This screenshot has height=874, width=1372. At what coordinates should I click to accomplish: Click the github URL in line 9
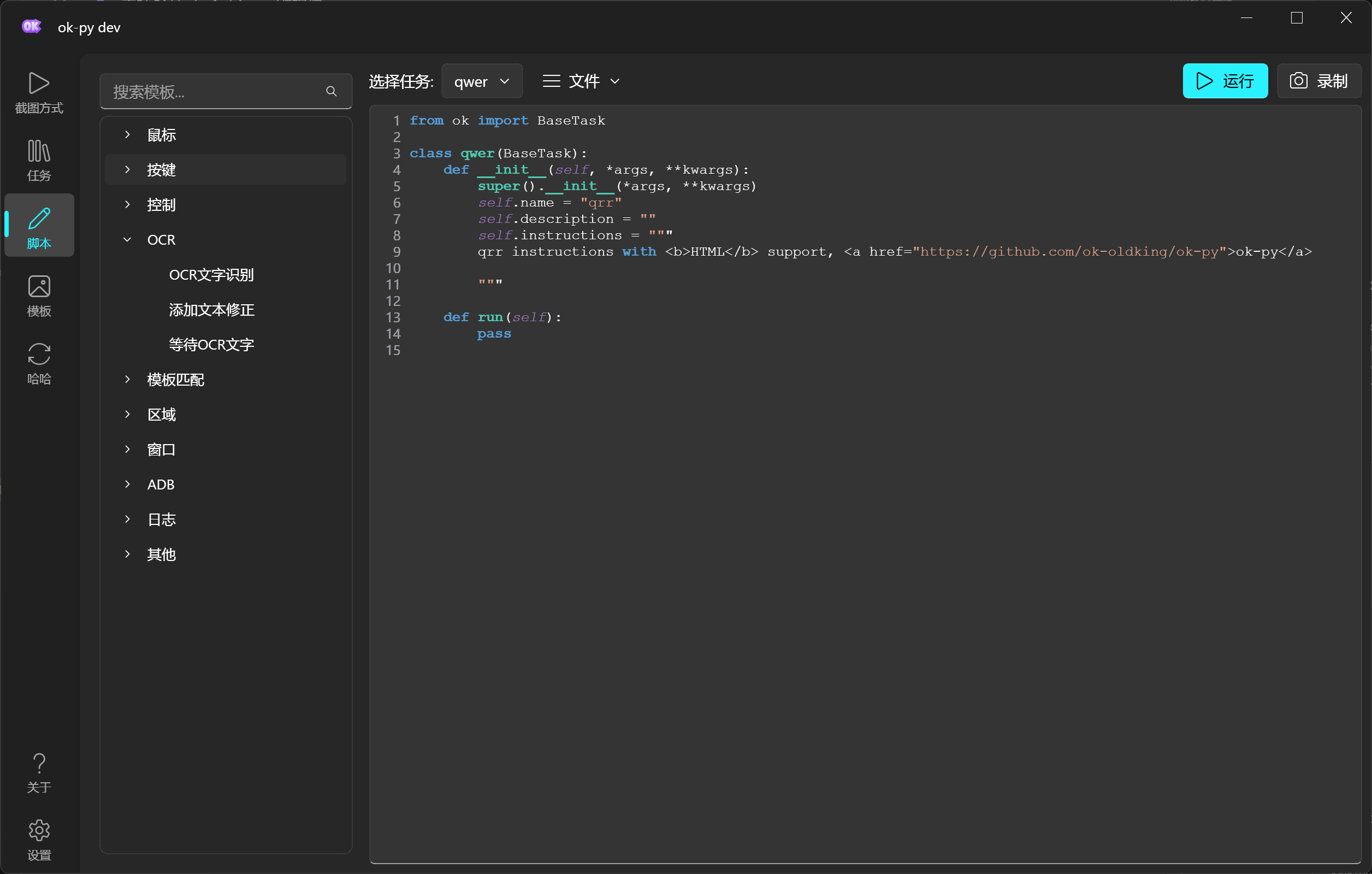click(1069, 251)
